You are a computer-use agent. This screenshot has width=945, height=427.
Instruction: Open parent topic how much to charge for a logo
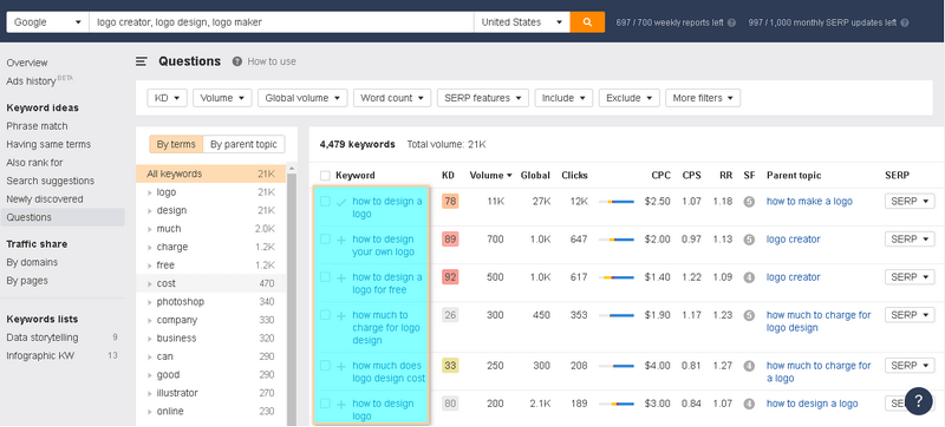818,372
